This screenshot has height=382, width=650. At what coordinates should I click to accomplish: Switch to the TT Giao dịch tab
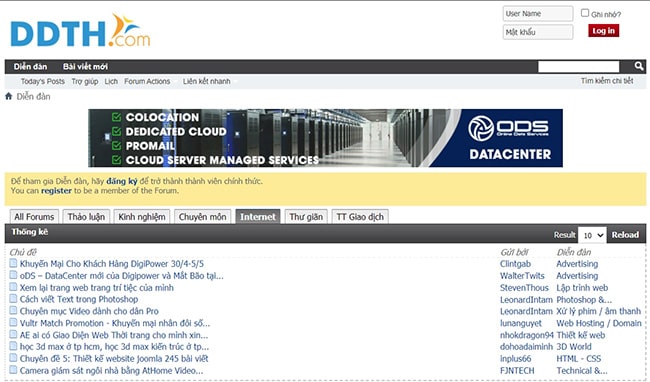click(x=360, y=217)
